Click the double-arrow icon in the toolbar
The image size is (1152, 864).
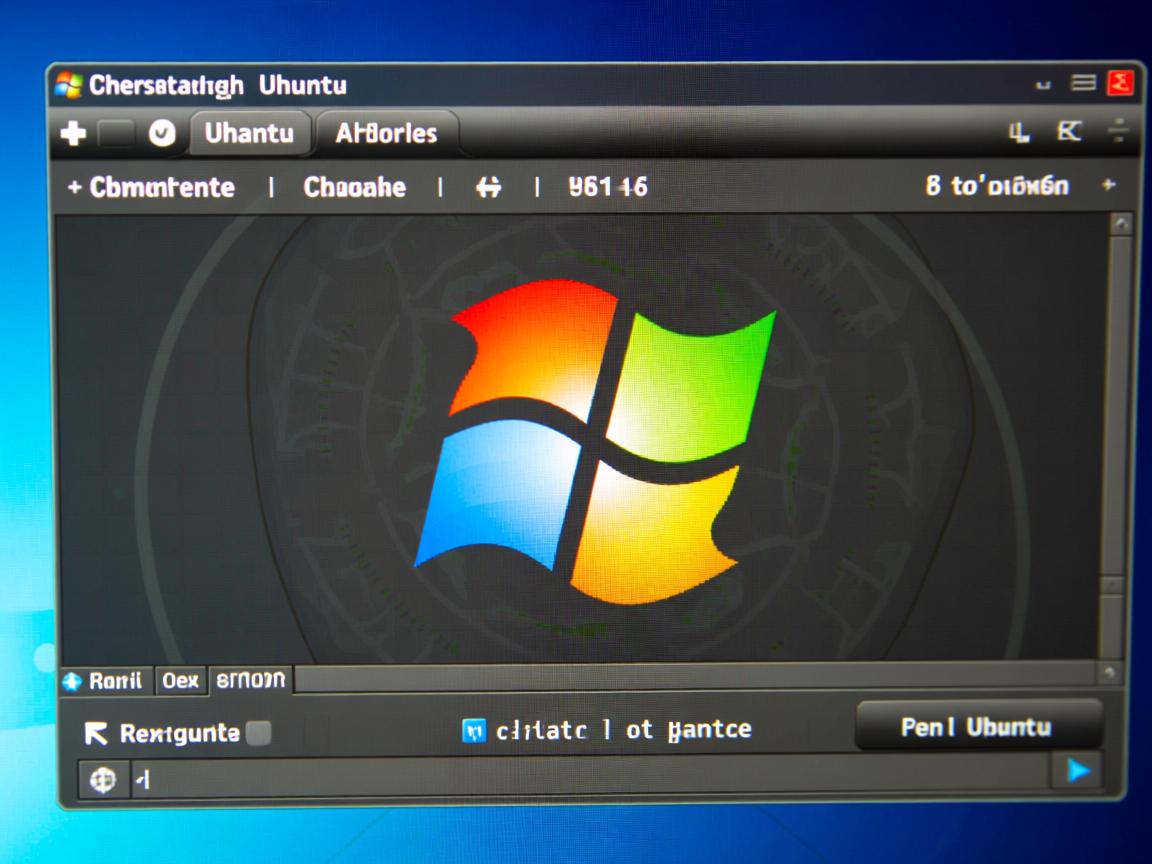coord(488,187)
